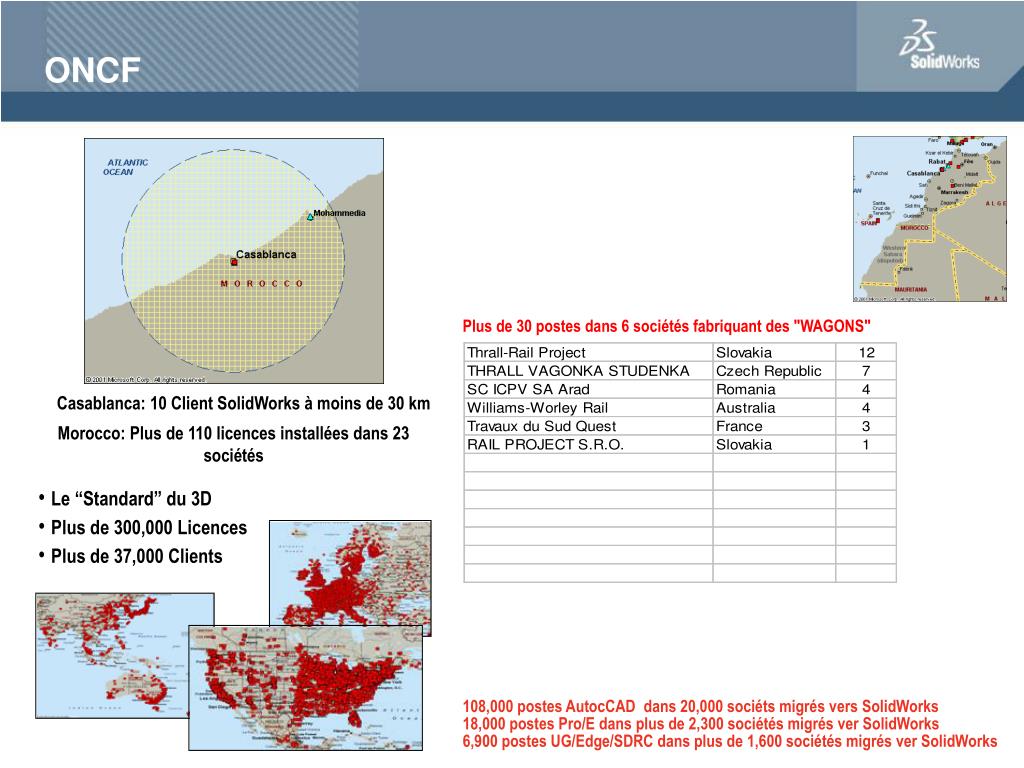The image size is (1024, 768).
Task: Select table cell 'Travaux du Sud Ouest'
Action: [x=588, y=426]
